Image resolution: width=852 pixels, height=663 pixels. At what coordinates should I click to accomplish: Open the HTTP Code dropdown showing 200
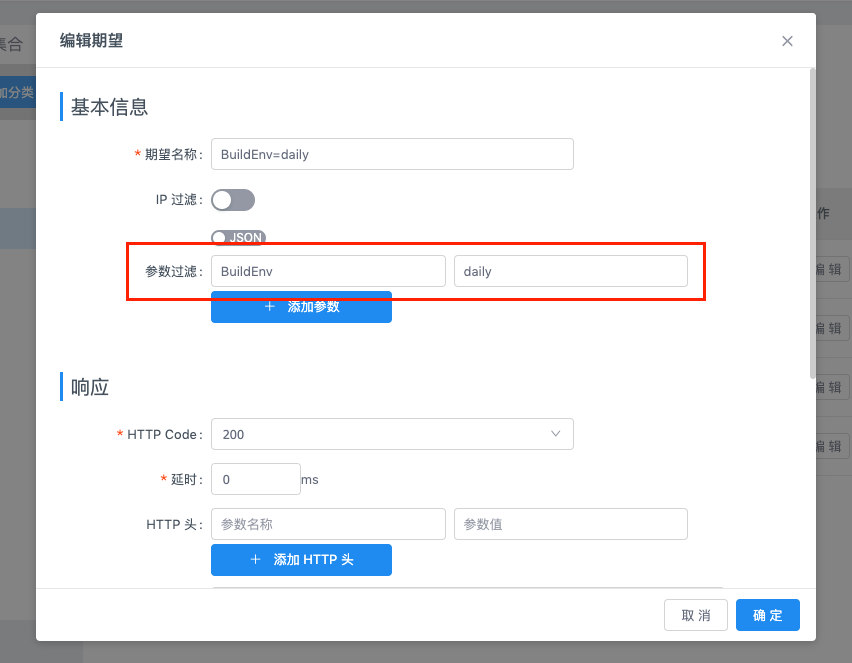point(392,434)
